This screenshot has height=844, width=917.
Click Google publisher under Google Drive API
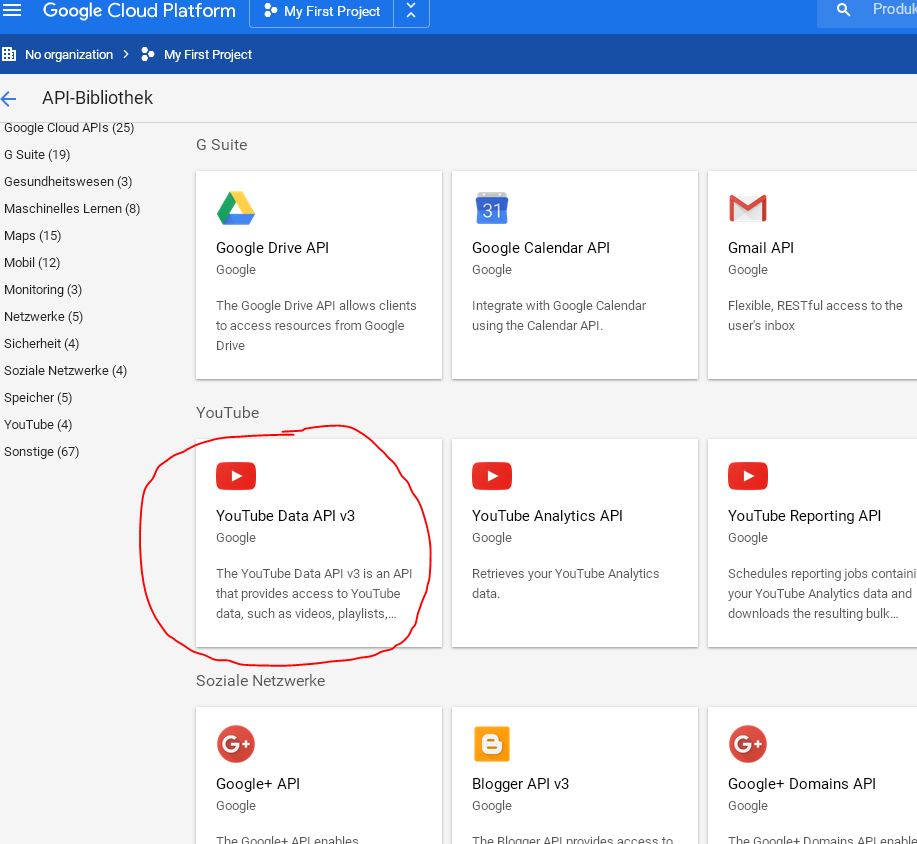coord(236,270)
